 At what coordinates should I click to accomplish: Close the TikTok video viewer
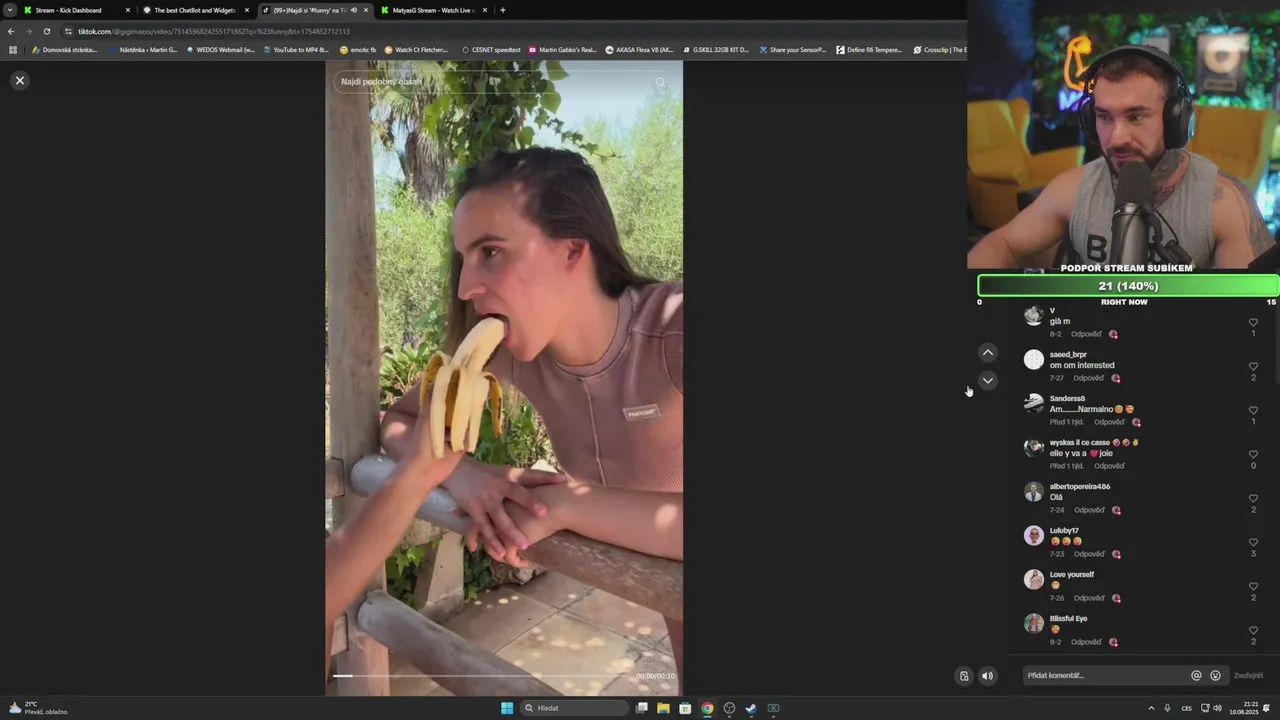click(19, 80)
